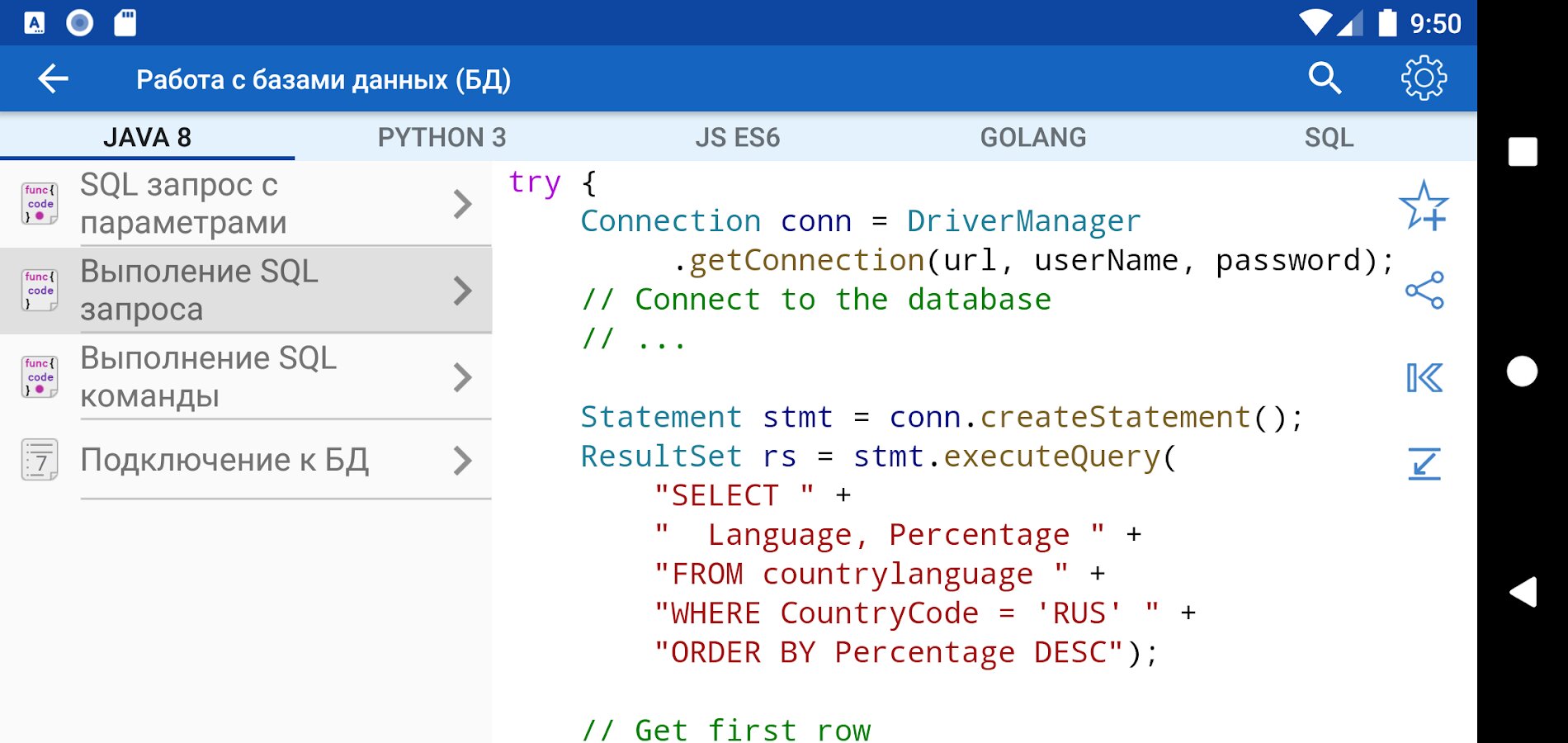1568x743 pixels.
Task: Select the Подключение к БД item
Action: click(246, 461)
